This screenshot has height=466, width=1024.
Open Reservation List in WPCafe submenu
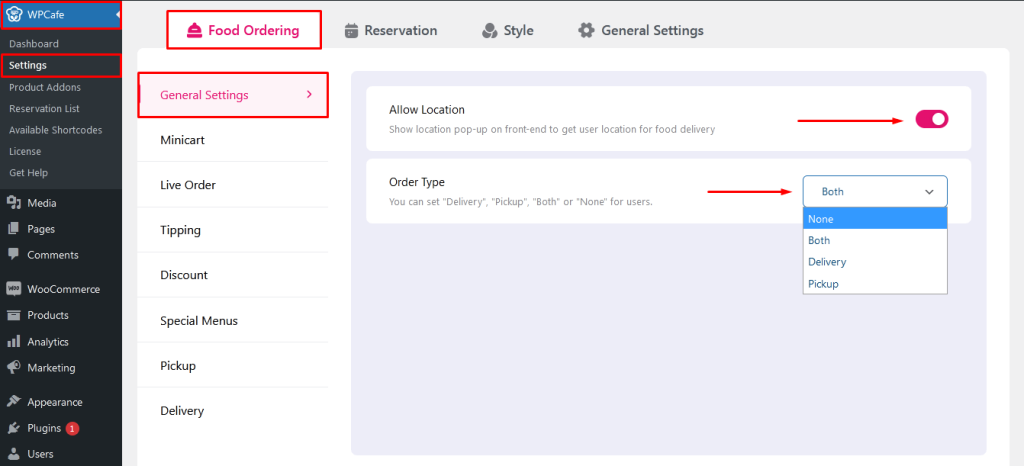tap(44, 108)
